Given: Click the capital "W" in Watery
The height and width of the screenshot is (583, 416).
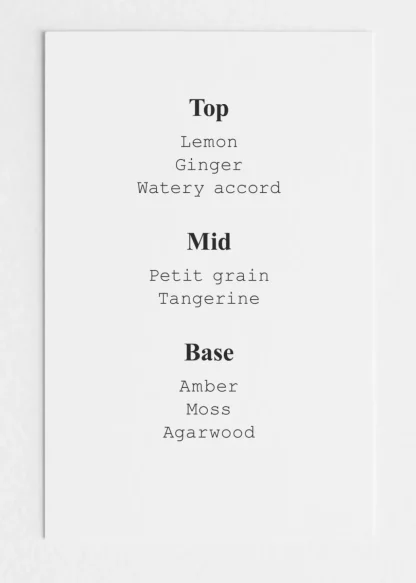Looking at the screenshot, I should pos(143,188).
